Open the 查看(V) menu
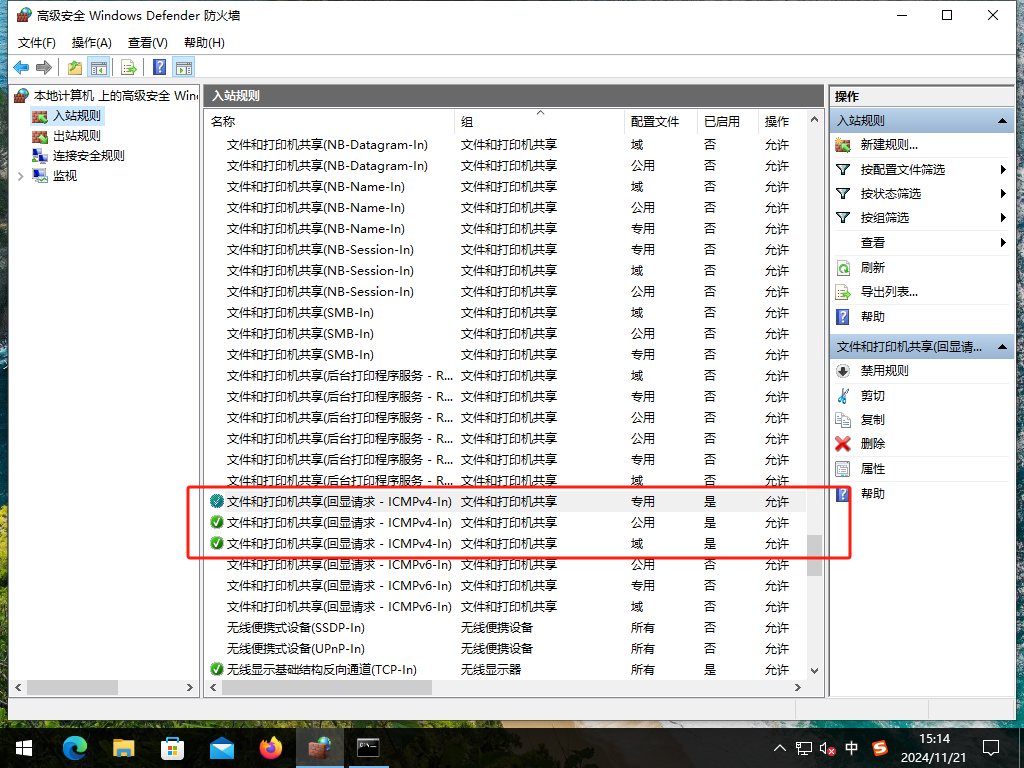This screenshot has width=1024, height=768. tap(147, 42)
